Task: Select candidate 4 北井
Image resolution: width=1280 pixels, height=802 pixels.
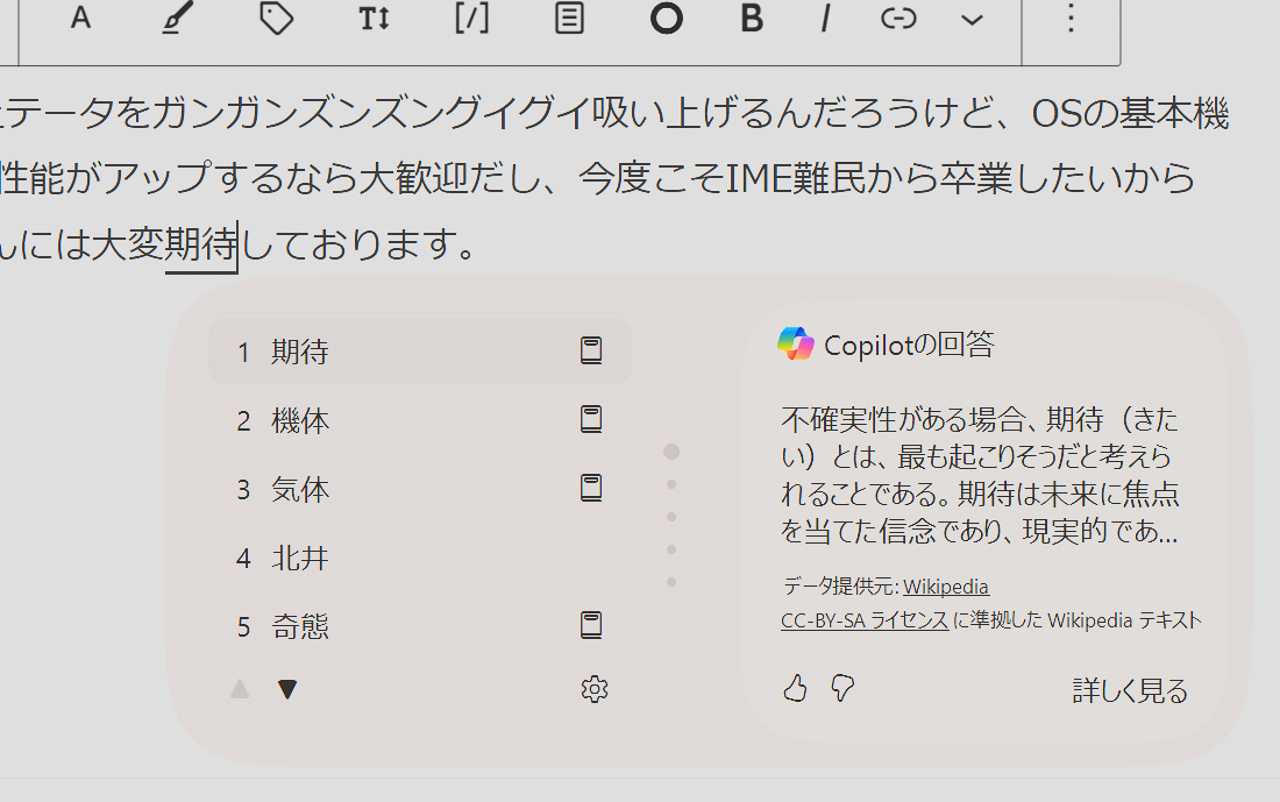Action: tap(300, 558)
